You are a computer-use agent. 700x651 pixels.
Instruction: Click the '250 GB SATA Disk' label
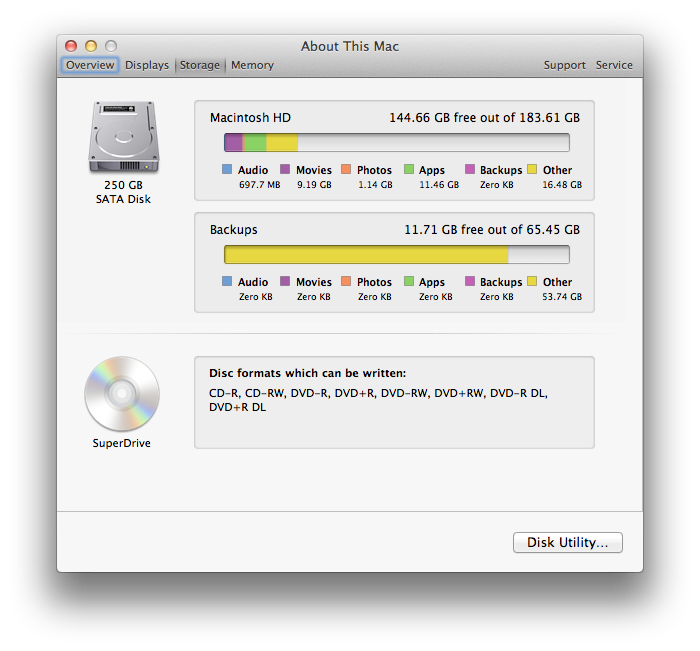pos(123,192)
